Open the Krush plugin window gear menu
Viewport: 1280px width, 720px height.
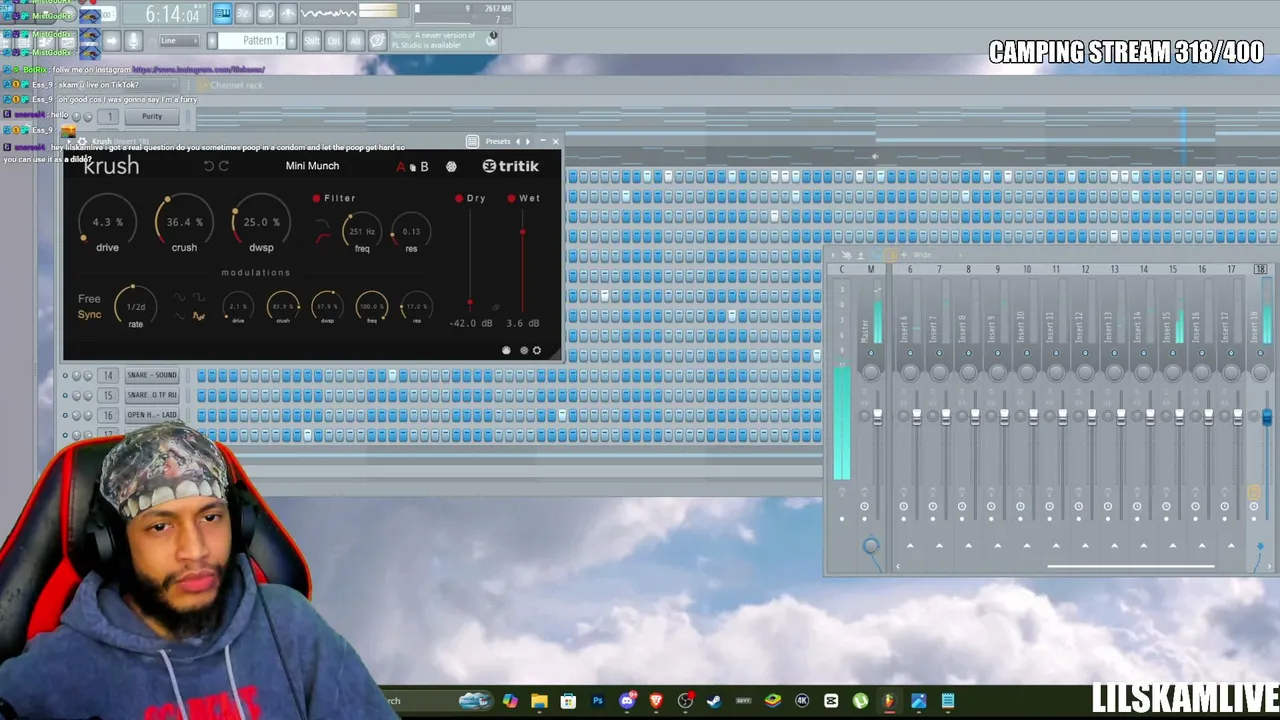82,141
